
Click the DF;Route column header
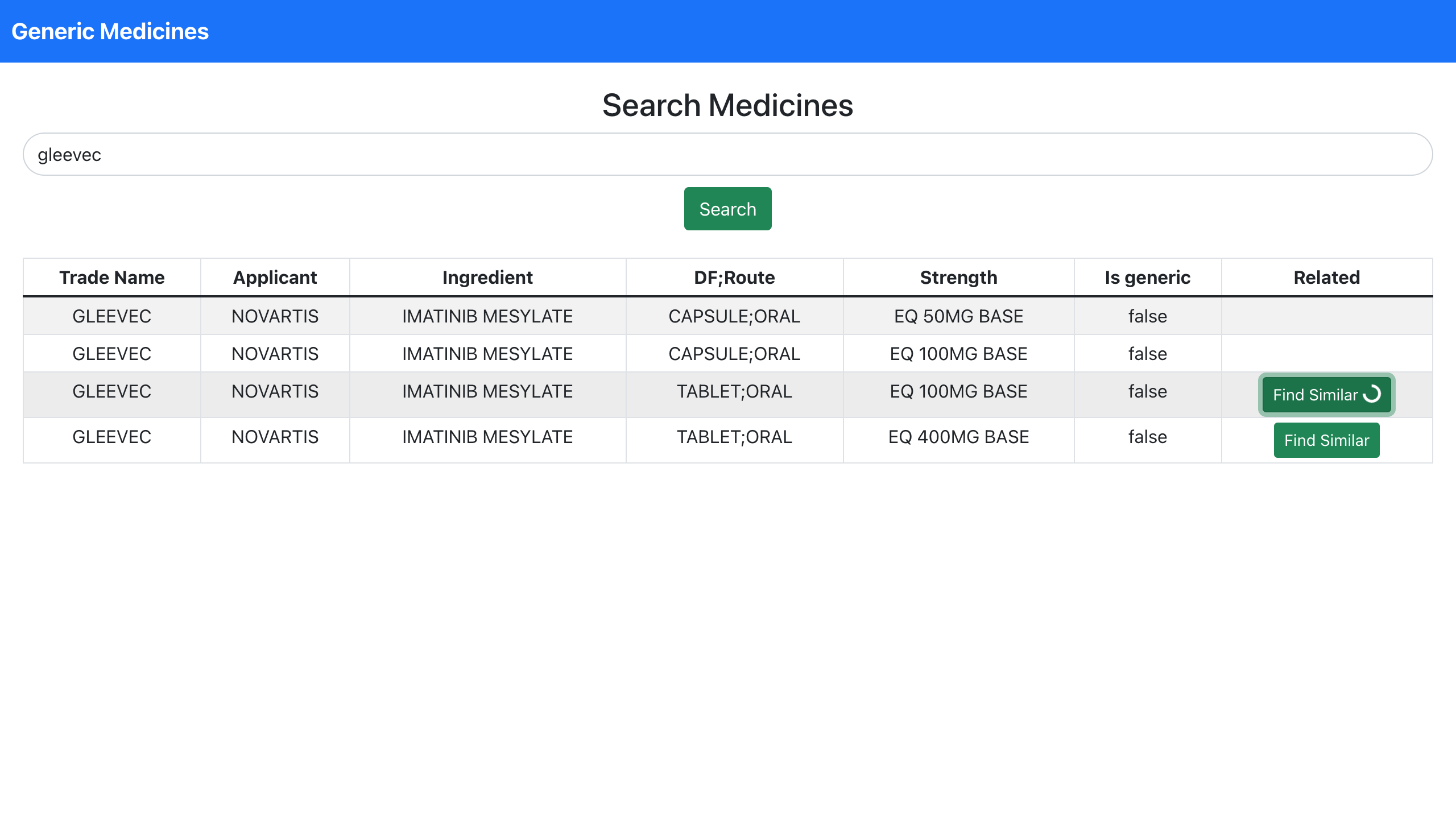pos(734,278)
